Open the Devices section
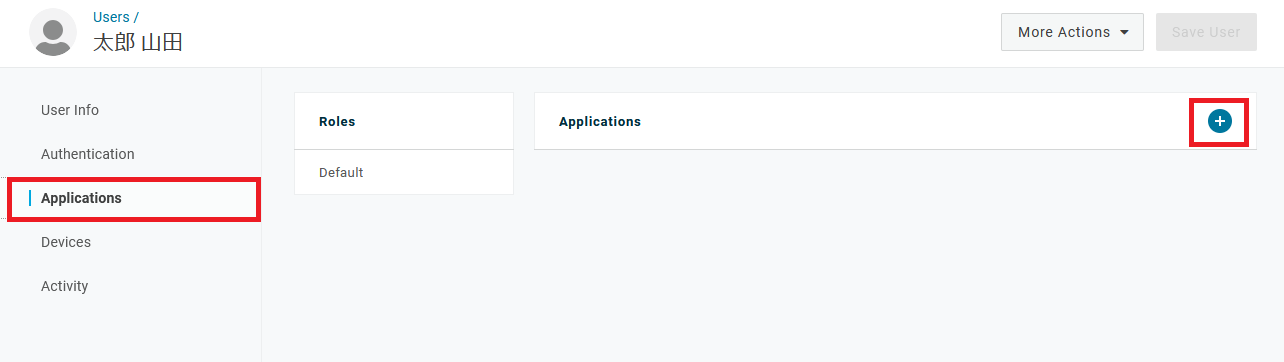Image resolution: width=1284 pixels, height=362 pixels. pyautogui.click(x=66, y=242)
